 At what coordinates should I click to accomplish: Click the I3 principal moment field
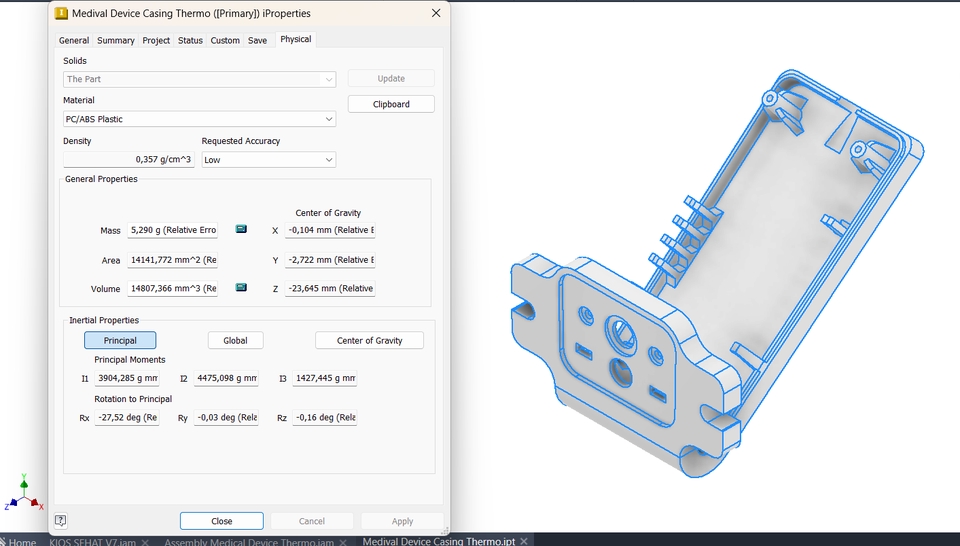(x=324, y=378)
